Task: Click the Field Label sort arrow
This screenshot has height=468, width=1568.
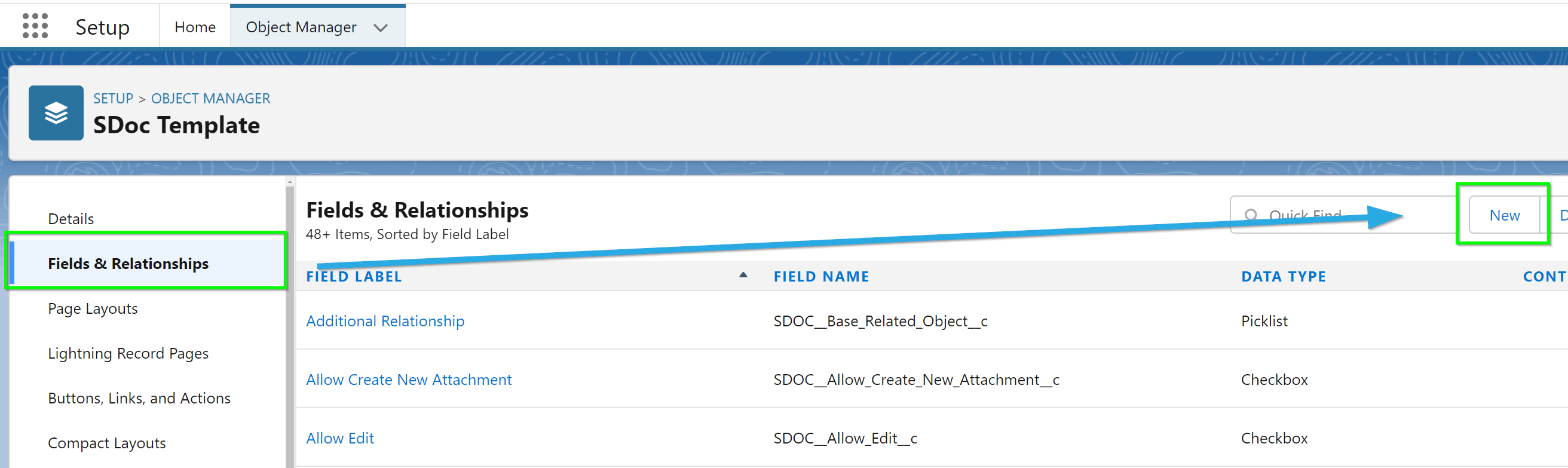Action: click(743, 275)
